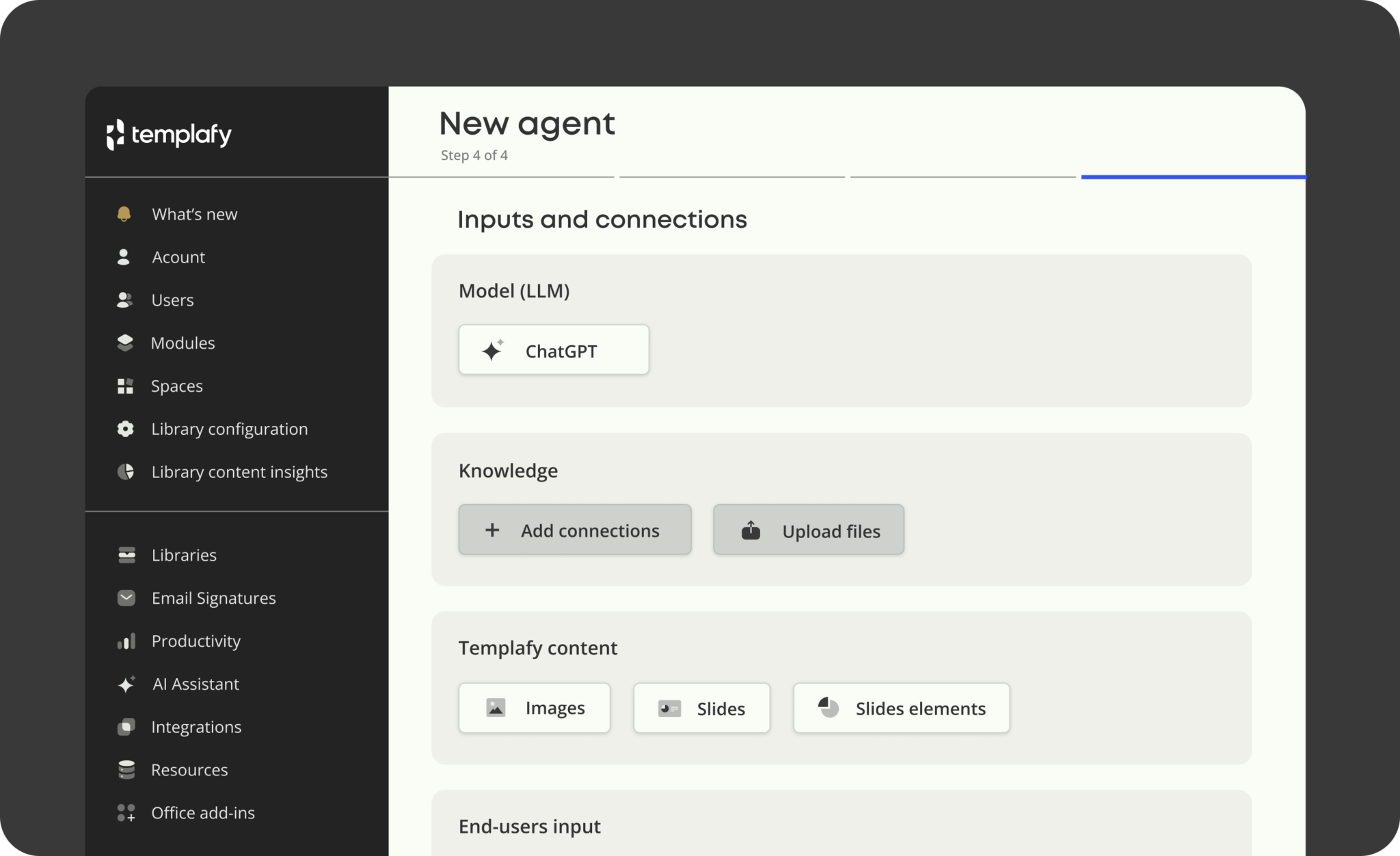Click the Office add-ins icon
The width and height of the screenshot is (1400, 856).
pyautogui.click(x=126, y=812)
